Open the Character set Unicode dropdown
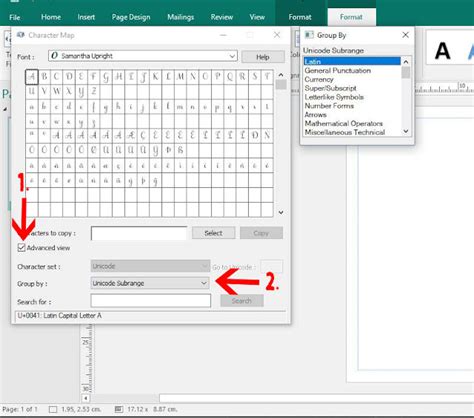The image size is (474, 418). pyautogui.click(x=150, y=266)
